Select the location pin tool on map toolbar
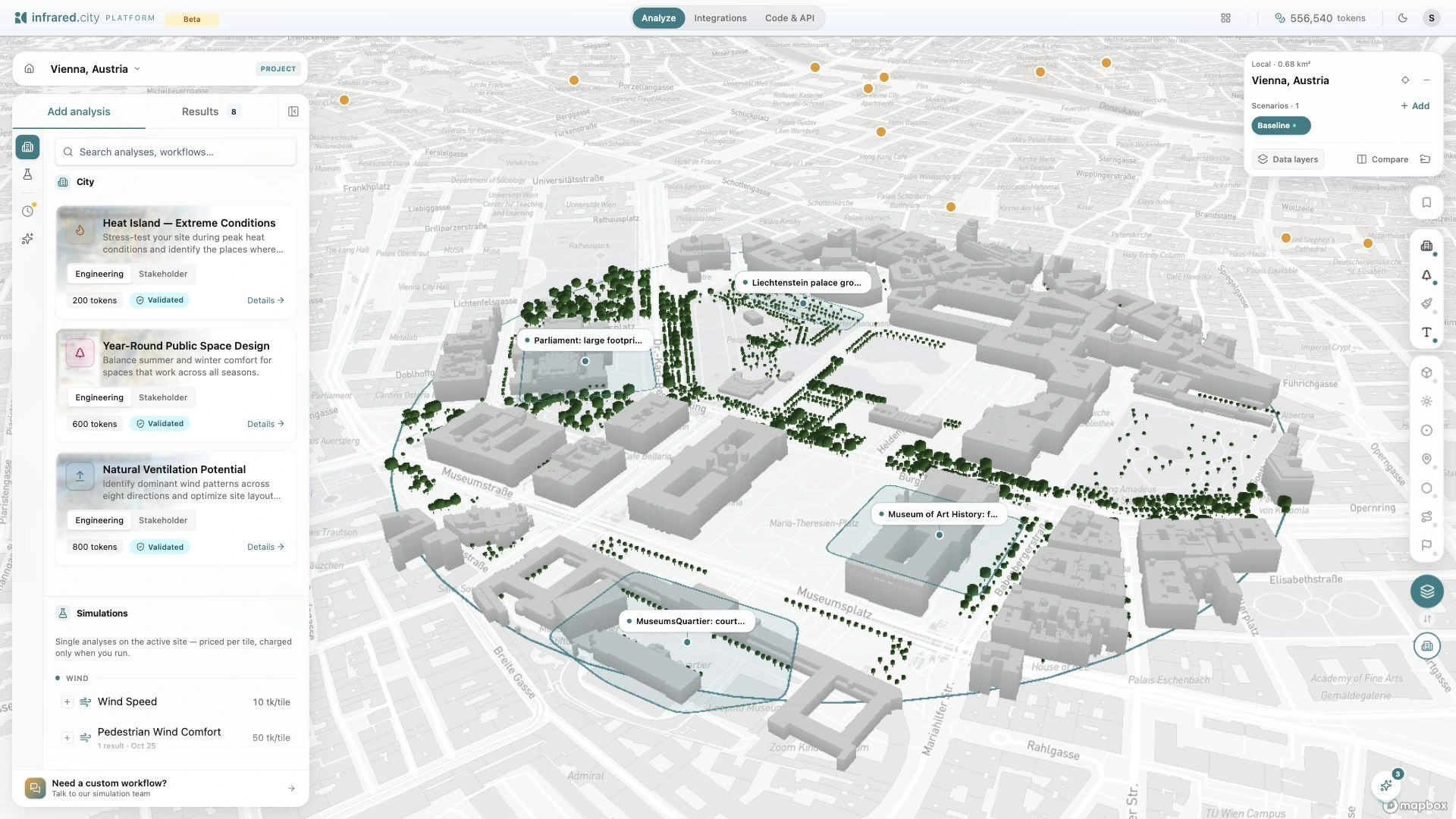 pyautogui.click(x=1426, y=460)
